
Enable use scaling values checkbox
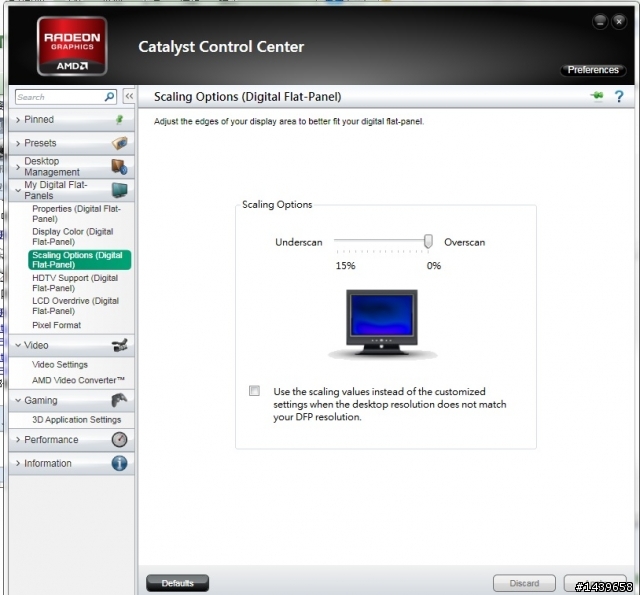tap(254, 391)
